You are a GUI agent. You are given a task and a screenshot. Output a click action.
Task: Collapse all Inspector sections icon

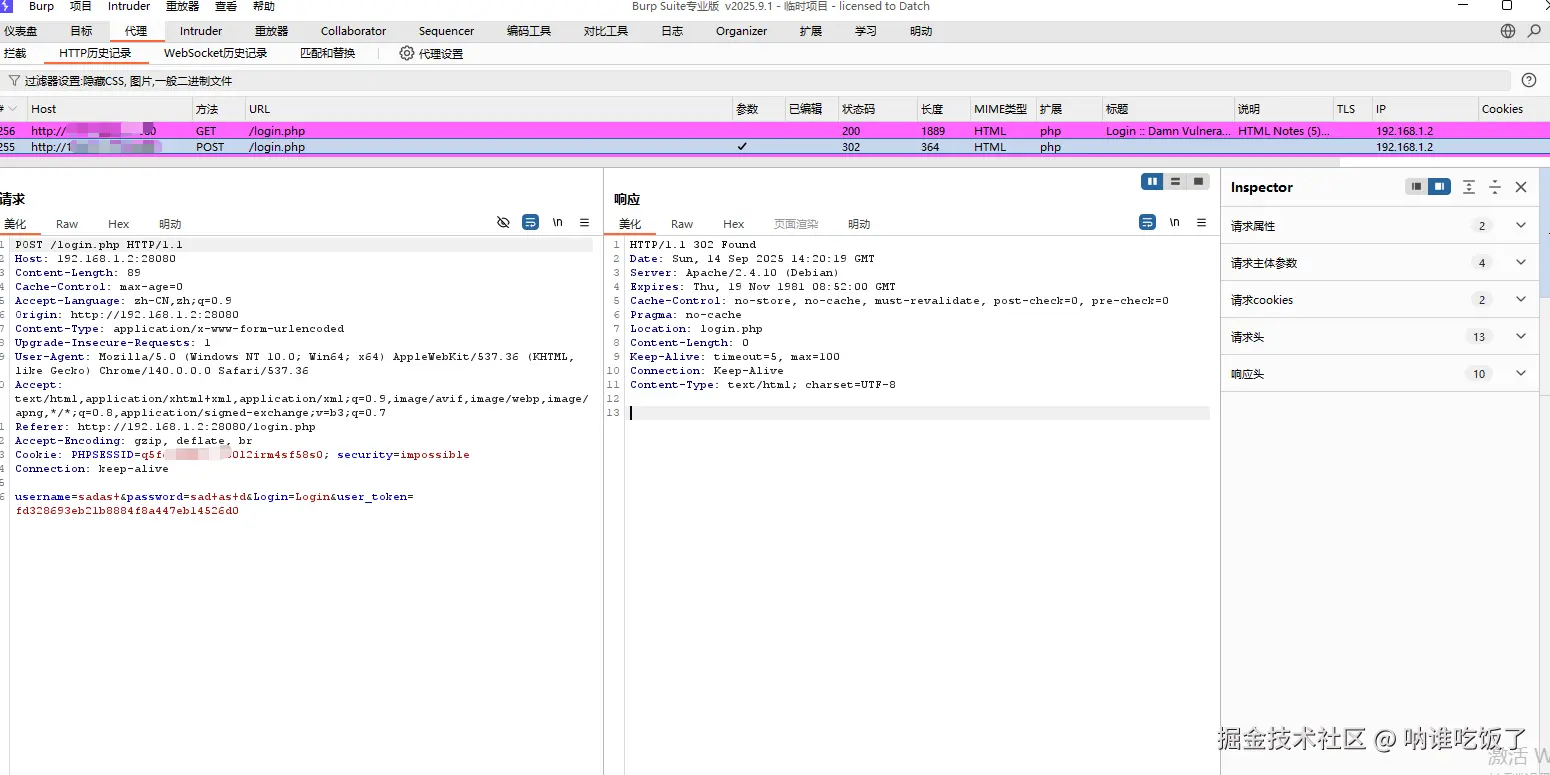1494,187
